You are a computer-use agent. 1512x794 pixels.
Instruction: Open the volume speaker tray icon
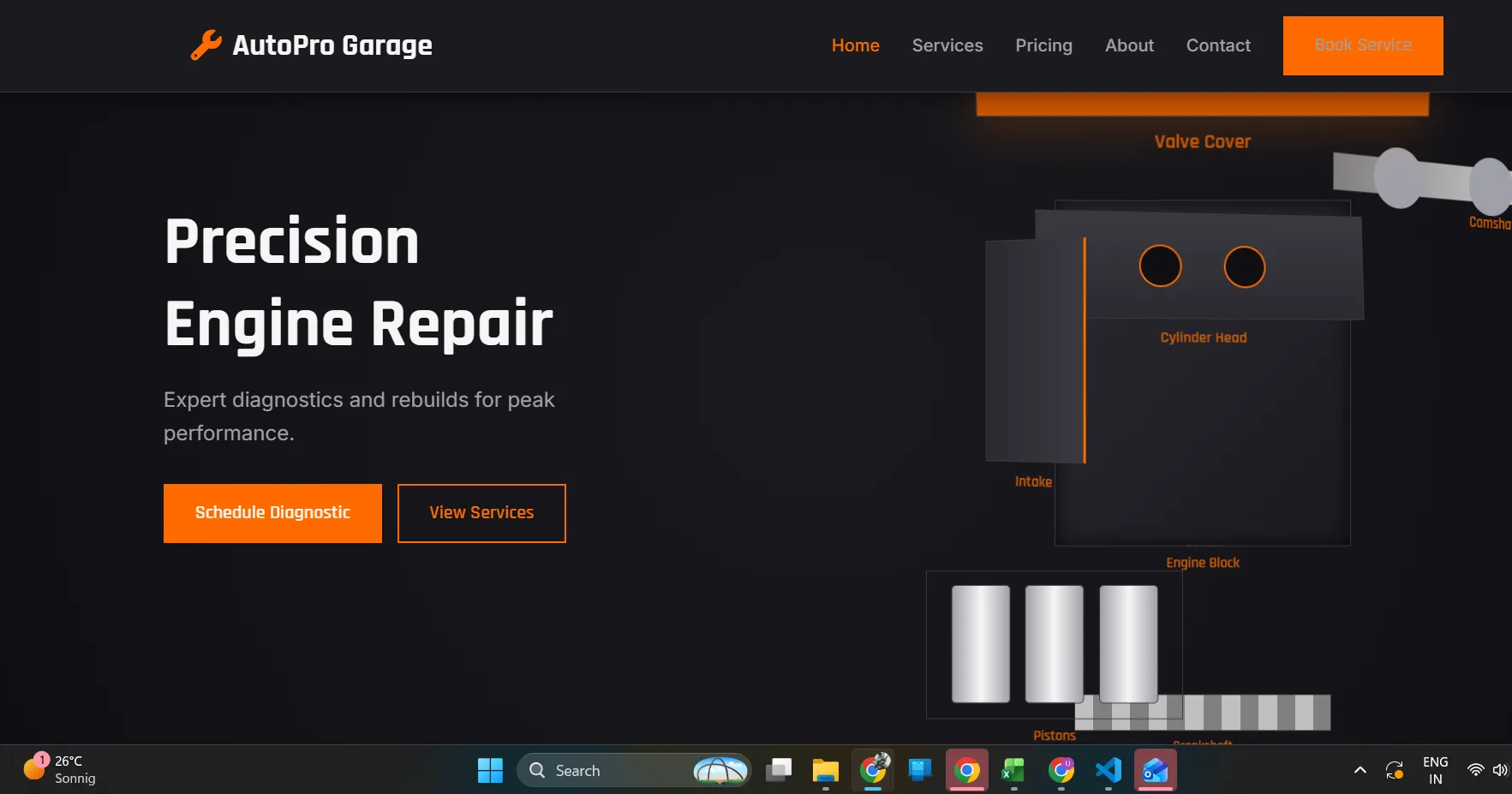(x=1500, y=770)
